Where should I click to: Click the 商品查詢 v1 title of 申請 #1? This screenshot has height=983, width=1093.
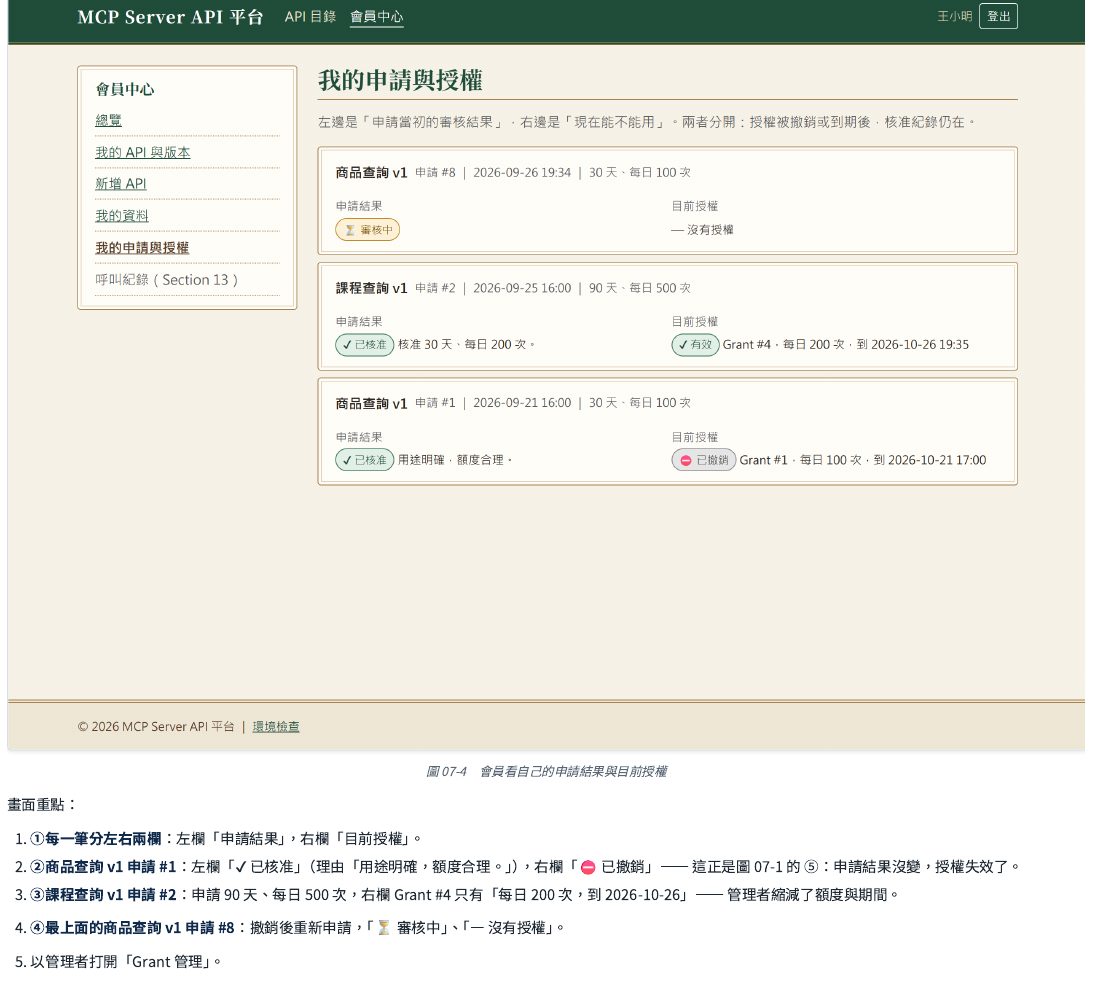[x=371, y=403]
